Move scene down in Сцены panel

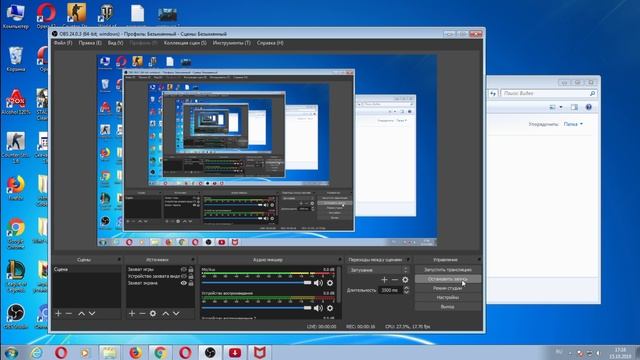click(x=92, y=313)
